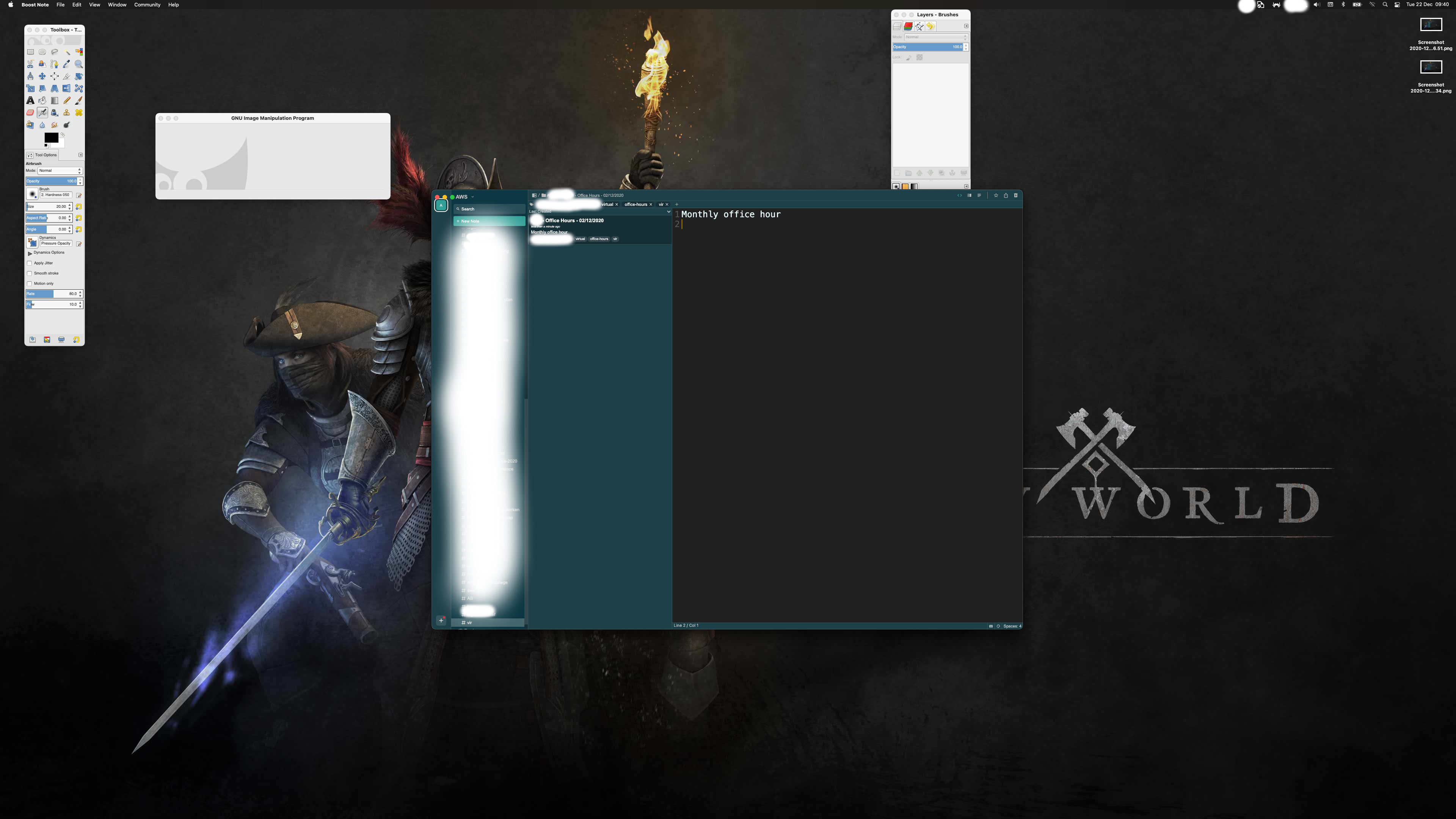Select the Text tool in GIMP toolbox
This screenshot has height=819, width=1456.
pos(30,100)
